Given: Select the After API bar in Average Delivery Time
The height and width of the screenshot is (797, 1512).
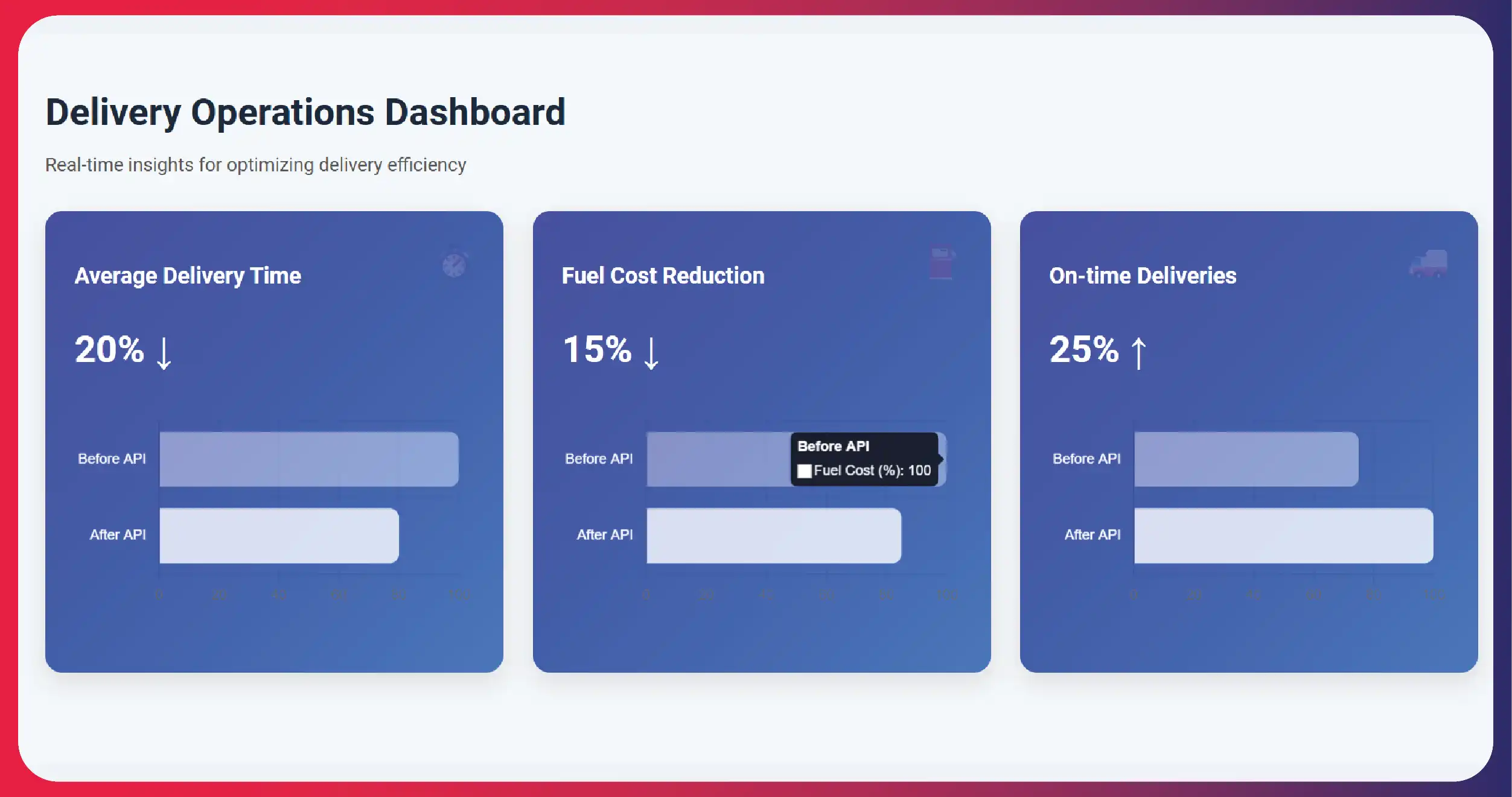Looking at the screenshot, I should click(x=278, y=535).
